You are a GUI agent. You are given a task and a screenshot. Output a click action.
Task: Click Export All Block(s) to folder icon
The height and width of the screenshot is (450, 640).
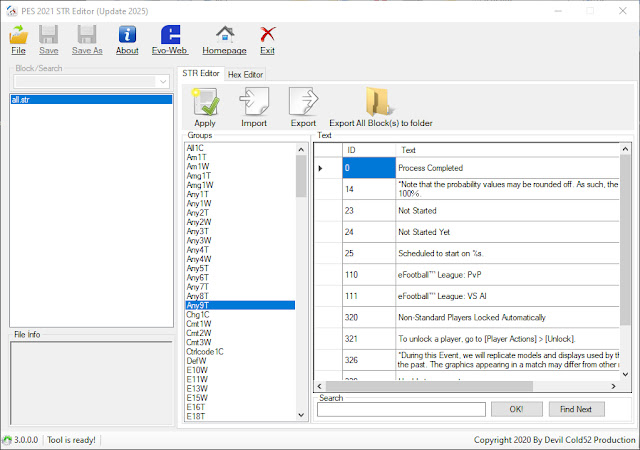(x=380, y=101)
